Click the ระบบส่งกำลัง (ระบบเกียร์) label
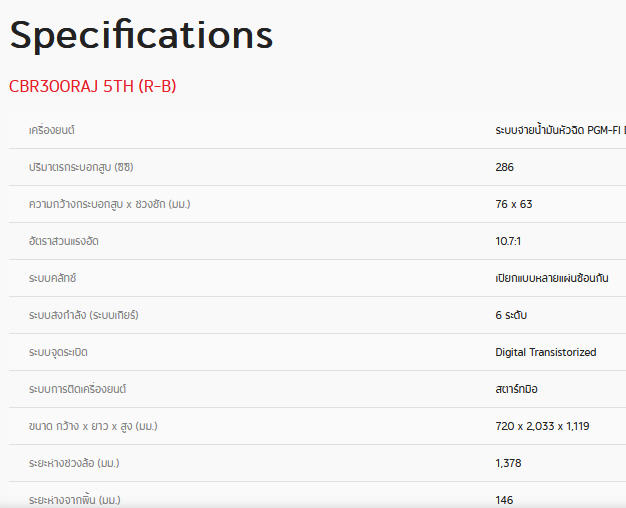The image size is (626, 508). point(83,315)
